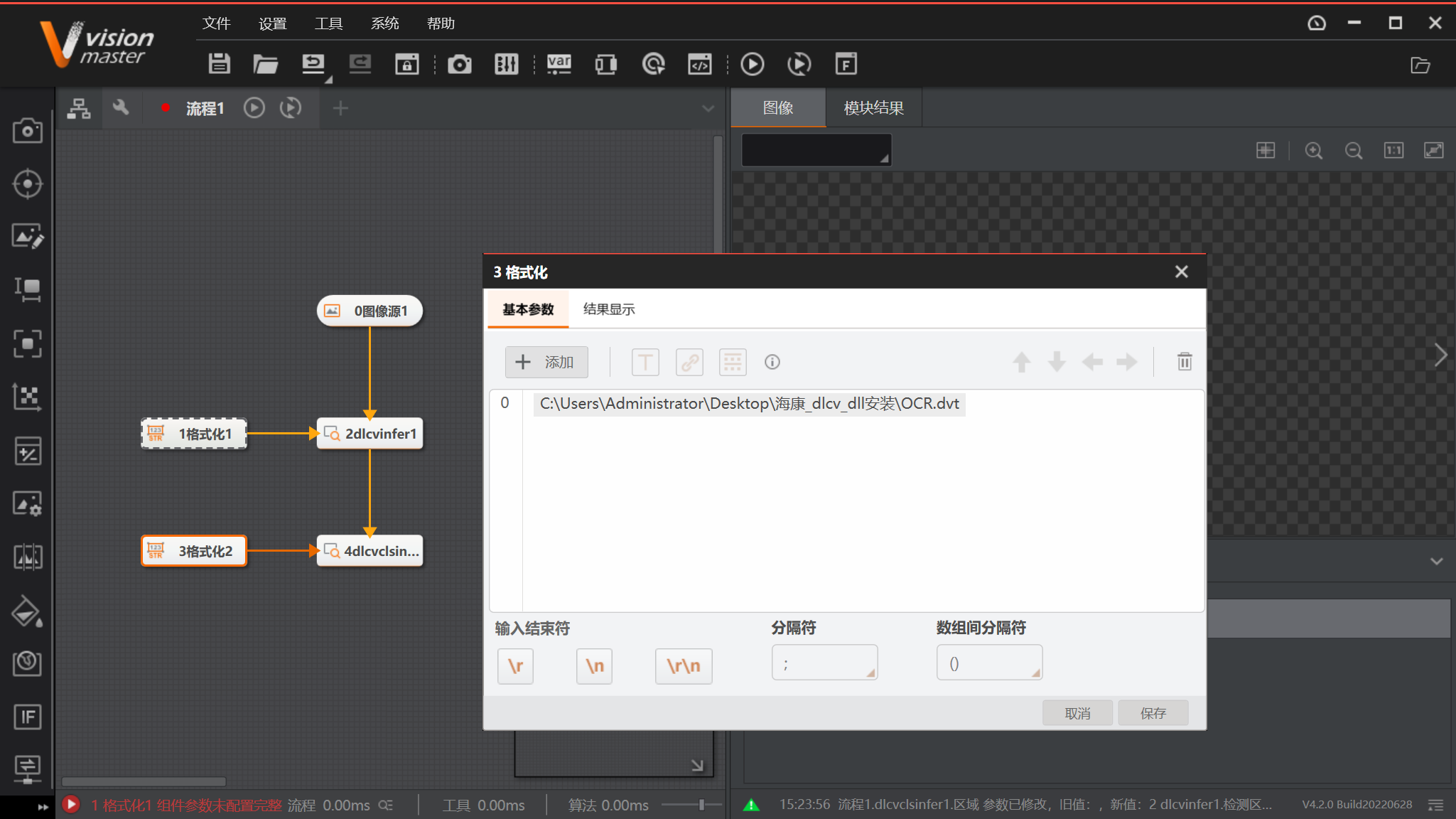
Task: Open the script editor toolbar icon
Action: 699,64
